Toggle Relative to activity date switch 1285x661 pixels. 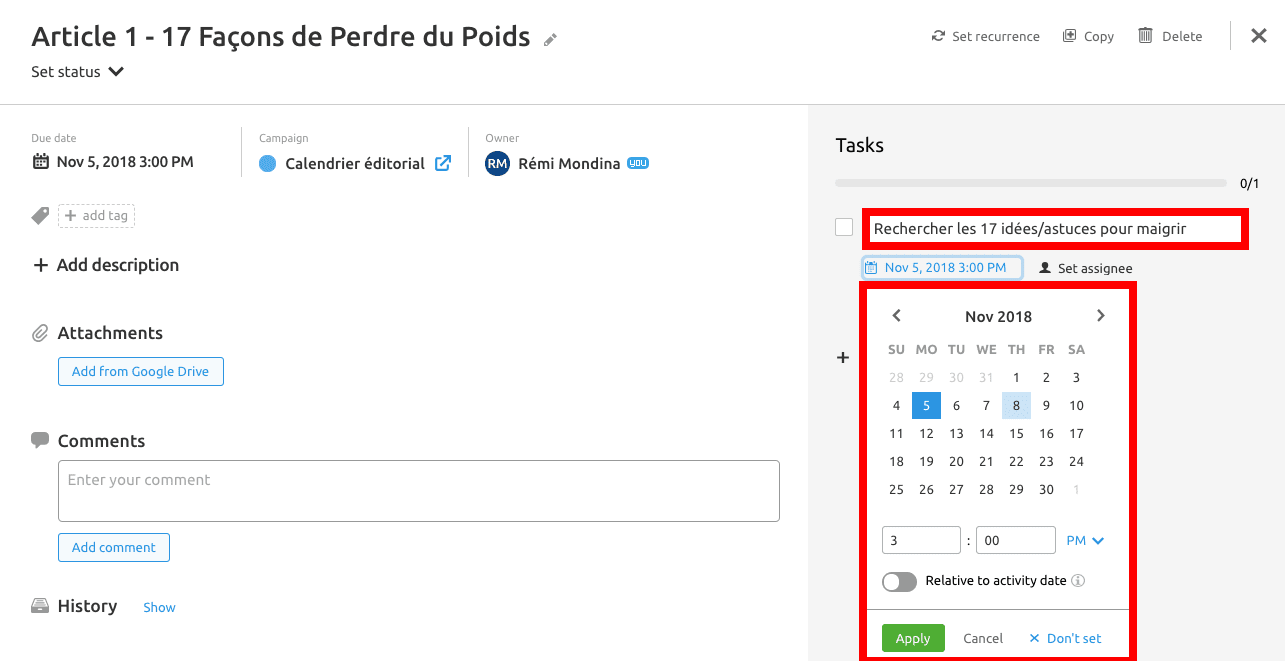click(x=899, y=582)
